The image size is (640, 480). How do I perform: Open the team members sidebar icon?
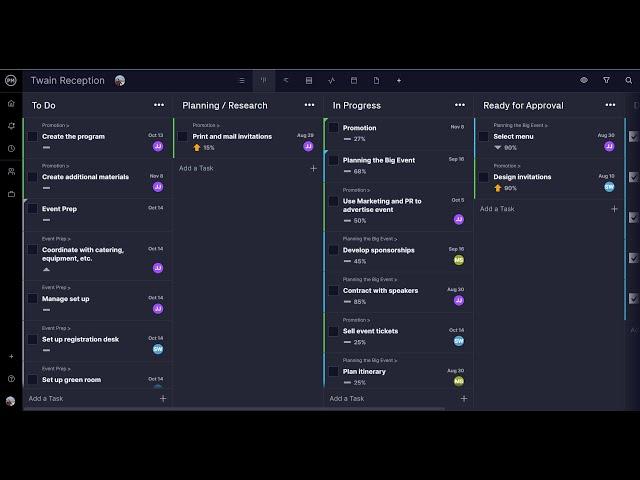(x=11, y=171)
